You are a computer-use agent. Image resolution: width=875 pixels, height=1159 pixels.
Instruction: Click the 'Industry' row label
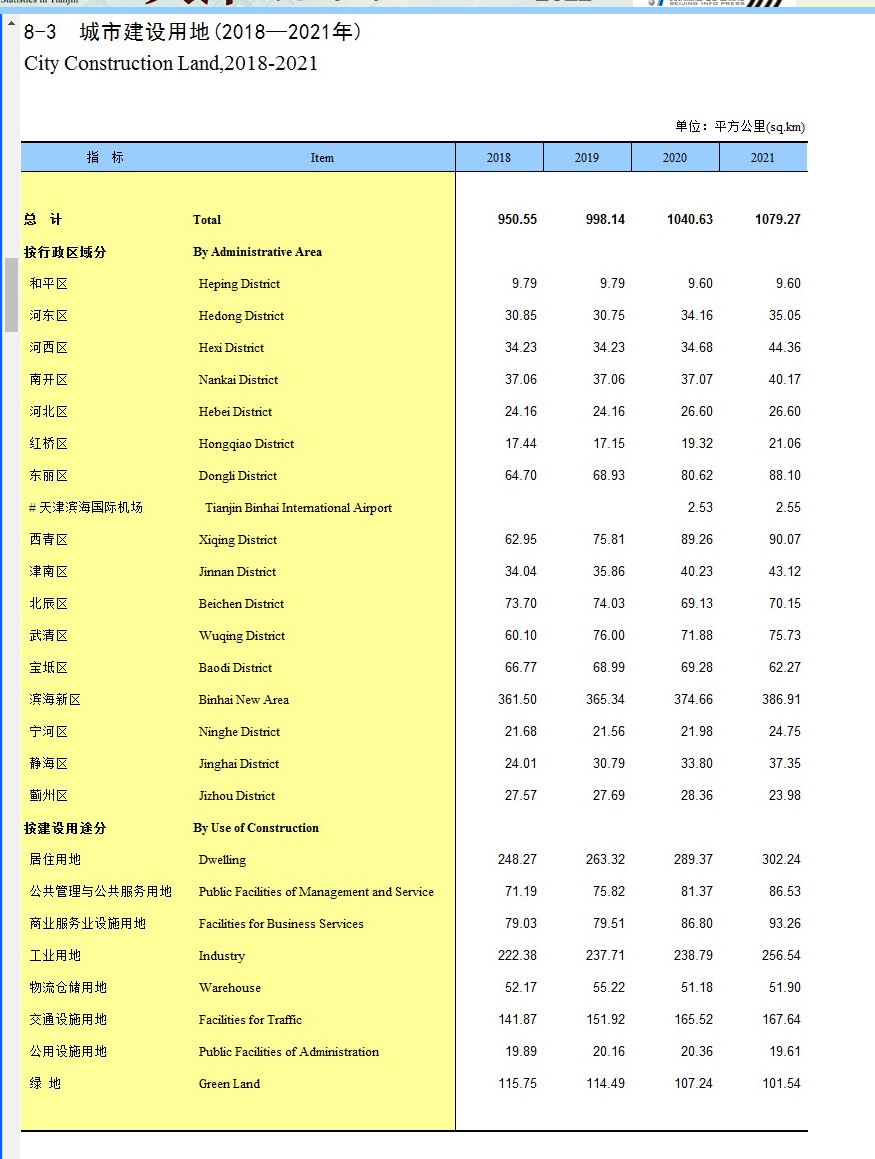pyautogui.click(x=222, y=956)
